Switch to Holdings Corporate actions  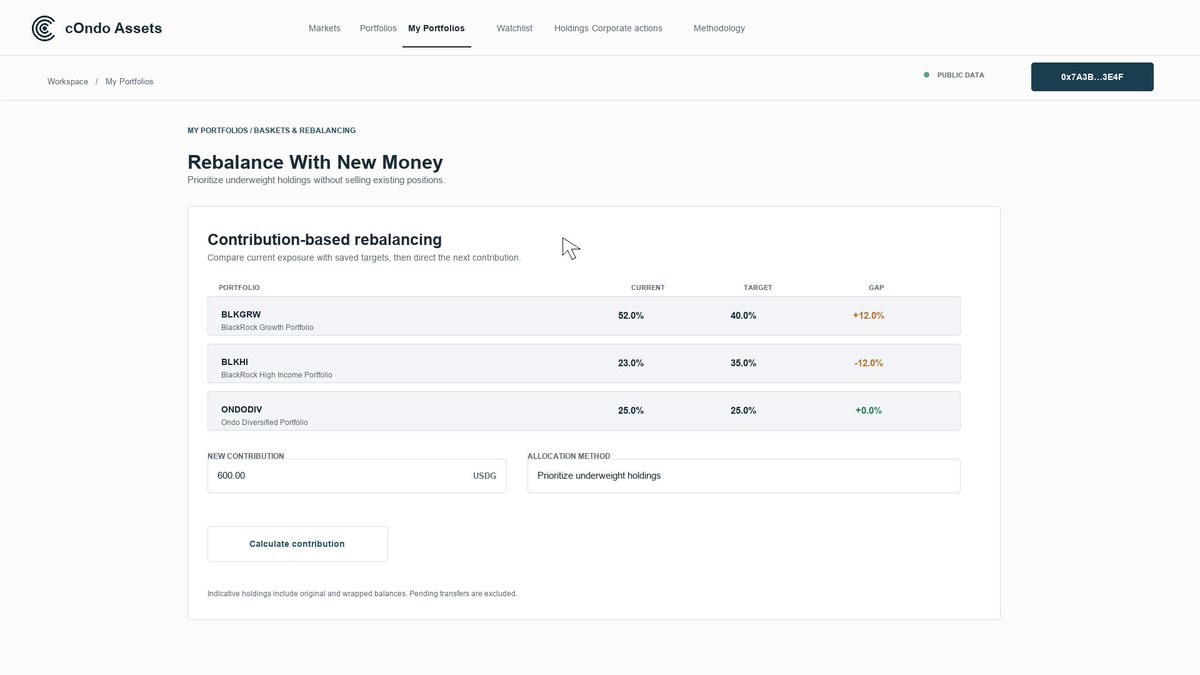(x=608, y=28)
